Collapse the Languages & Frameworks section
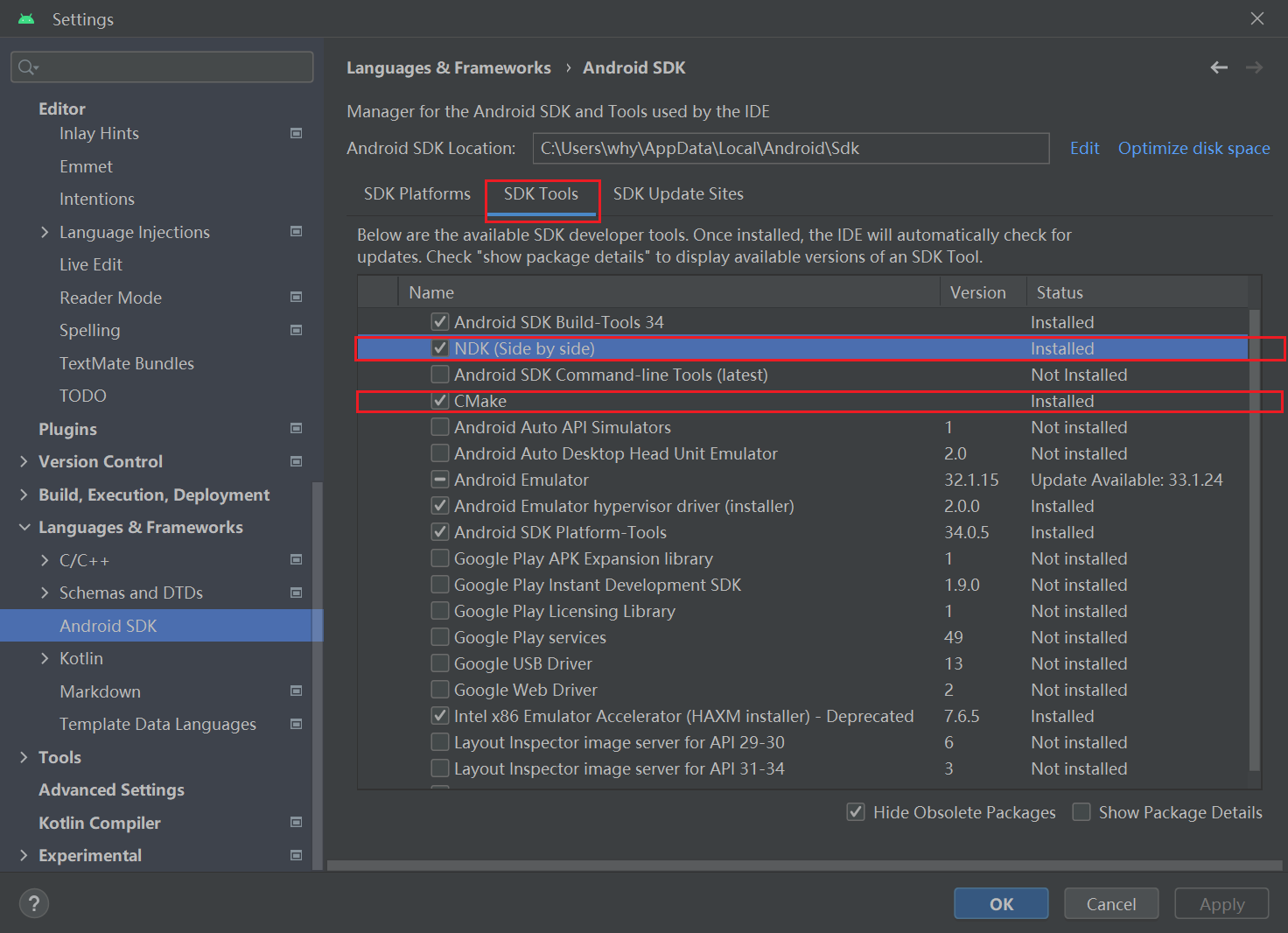Image resolution: width=1288 pixels, height=933 pixels. (x=24, y=527)
